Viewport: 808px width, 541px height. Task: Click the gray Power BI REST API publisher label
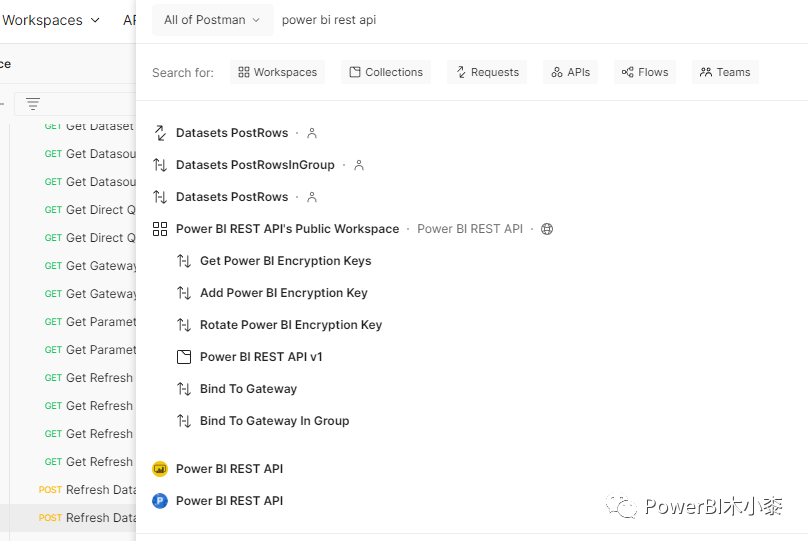tap(470, 229)
